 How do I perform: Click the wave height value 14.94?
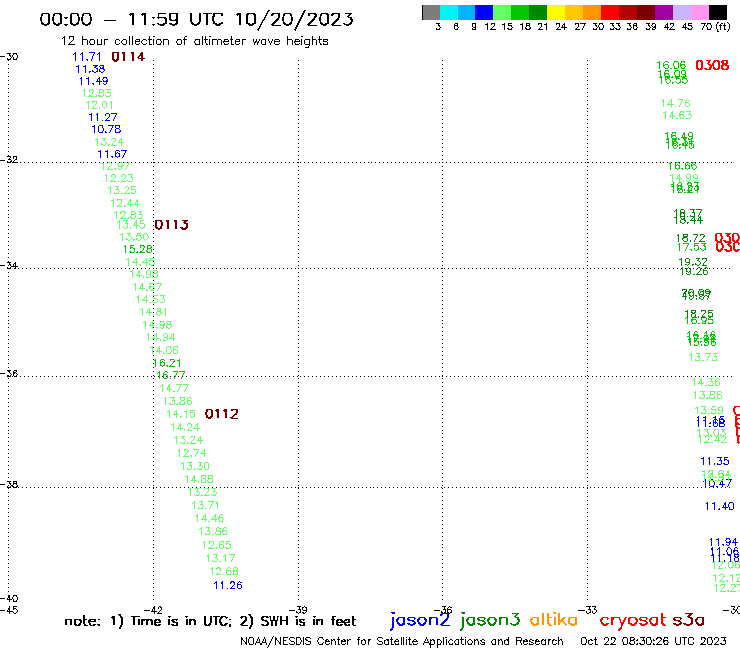click(x=160, y=338)
